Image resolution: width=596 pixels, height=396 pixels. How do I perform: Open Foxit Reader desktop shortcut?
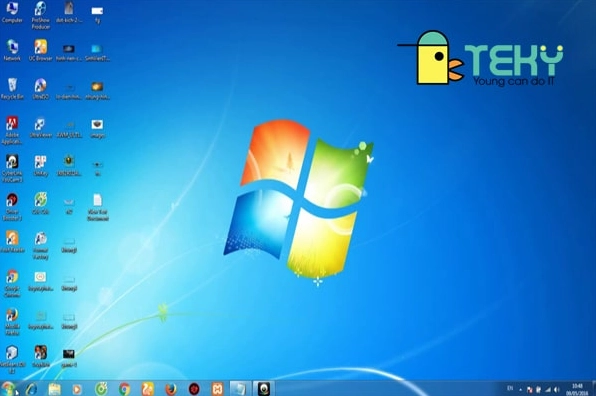(12, 242)
